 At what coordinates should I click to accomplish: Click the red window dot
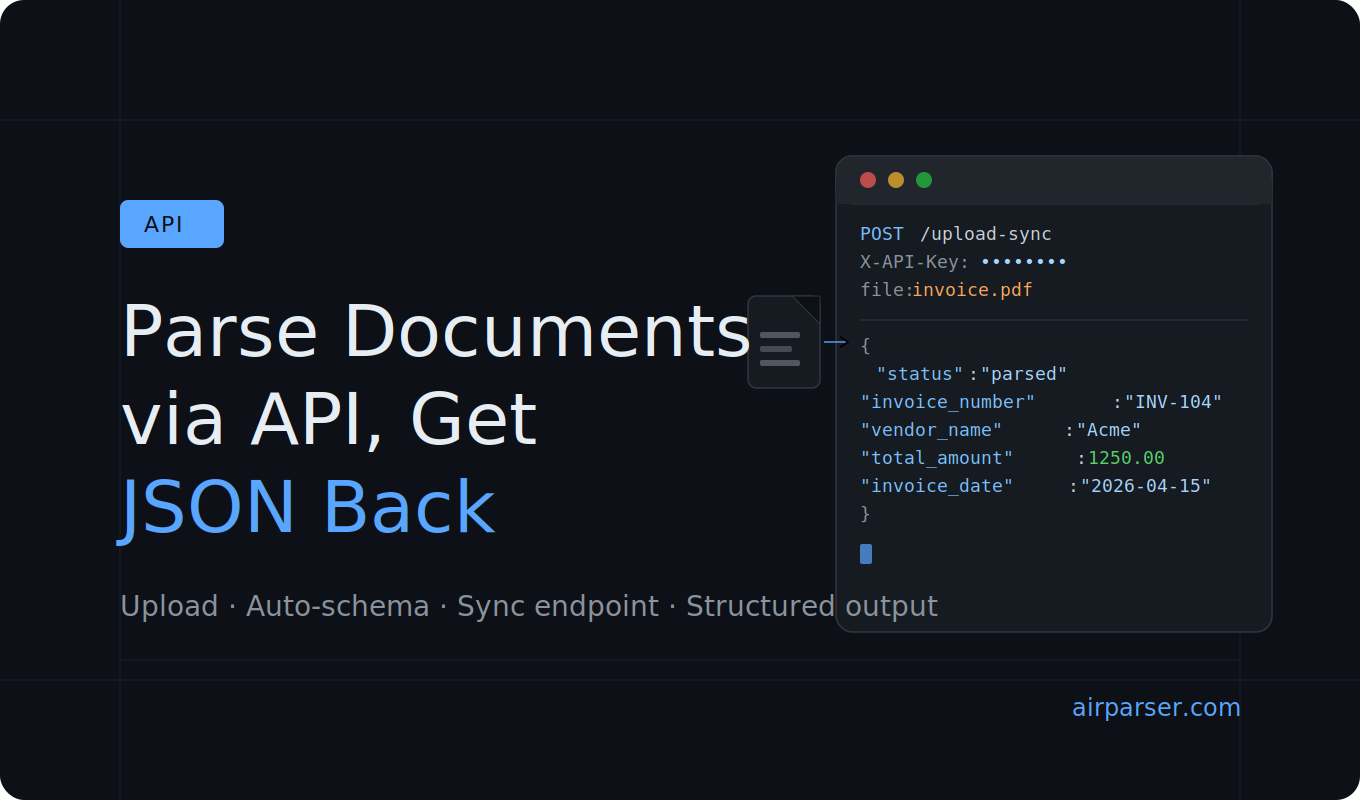pos(868,180)
